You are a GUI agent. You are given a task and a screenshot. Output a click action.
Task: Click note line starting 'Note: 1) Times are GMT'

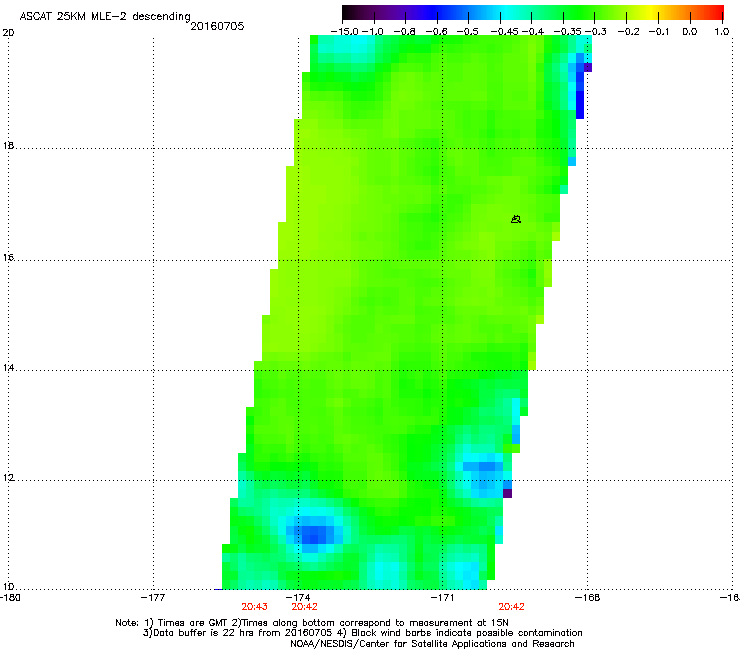click(312, 623)
